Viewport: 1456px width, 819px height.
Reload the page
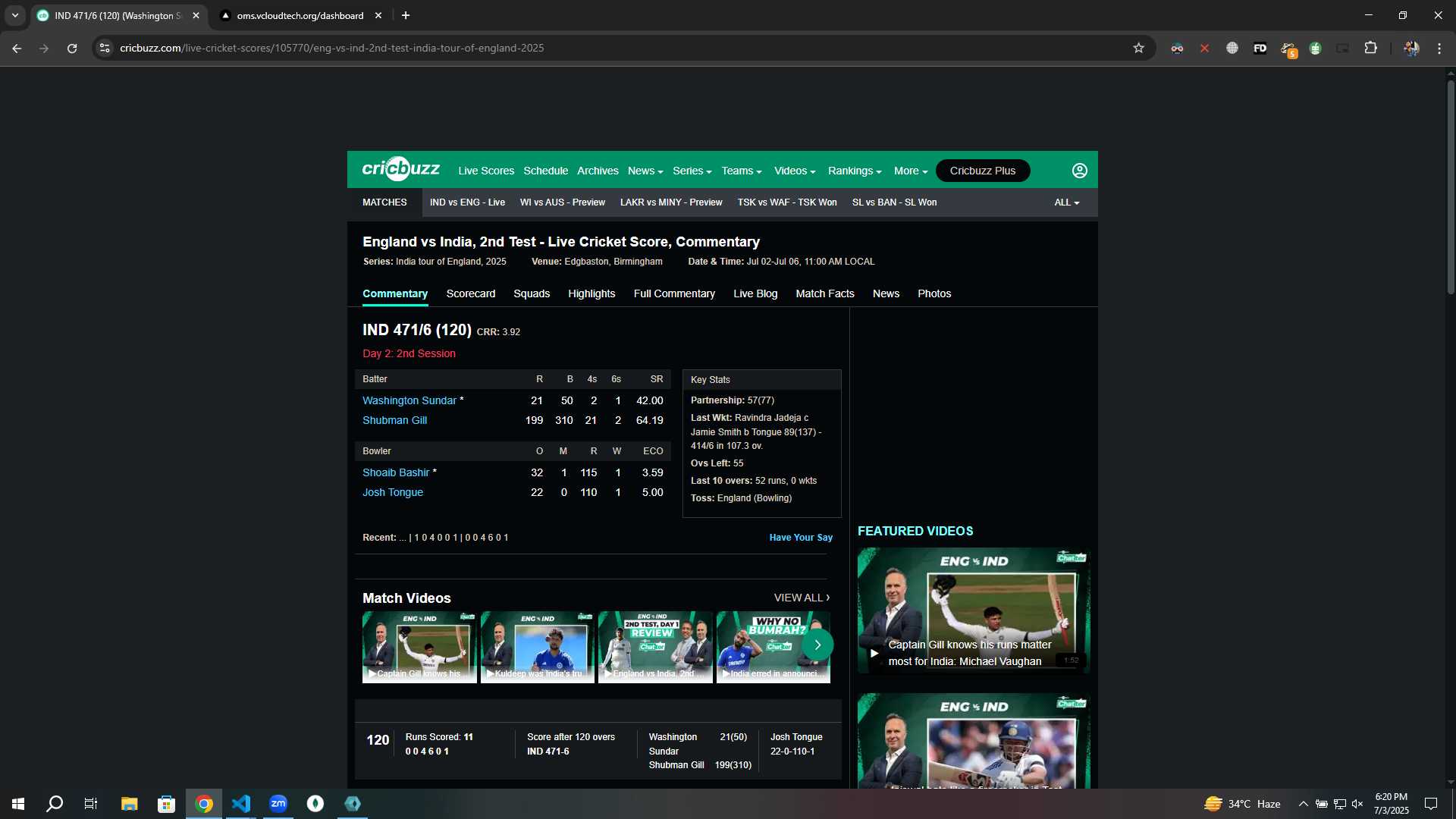point(72,48)
